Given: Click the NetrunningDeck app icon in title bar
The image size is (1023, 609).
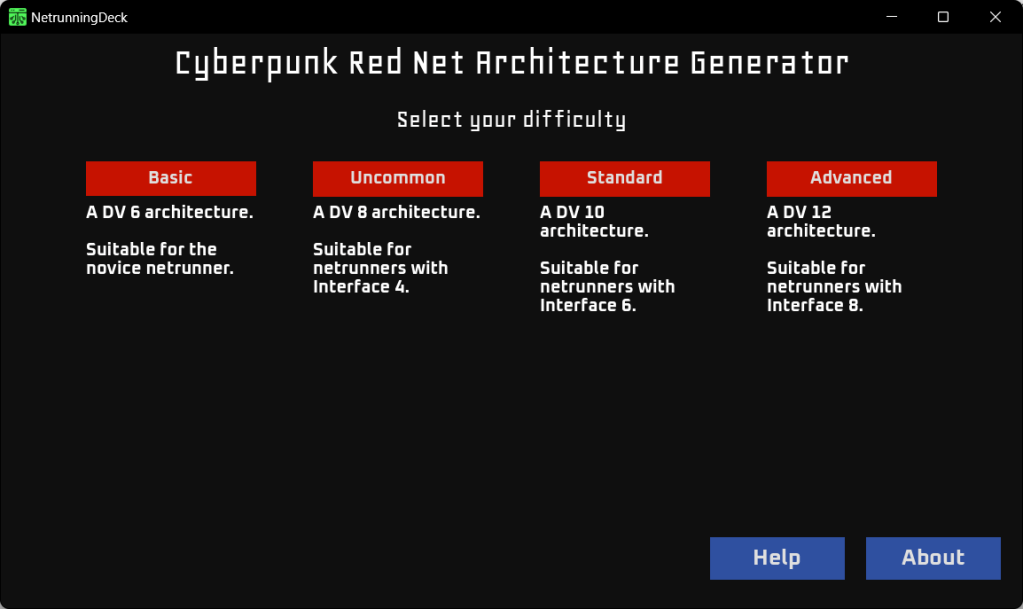Looking at the screenshot, I should click(18, 17).
